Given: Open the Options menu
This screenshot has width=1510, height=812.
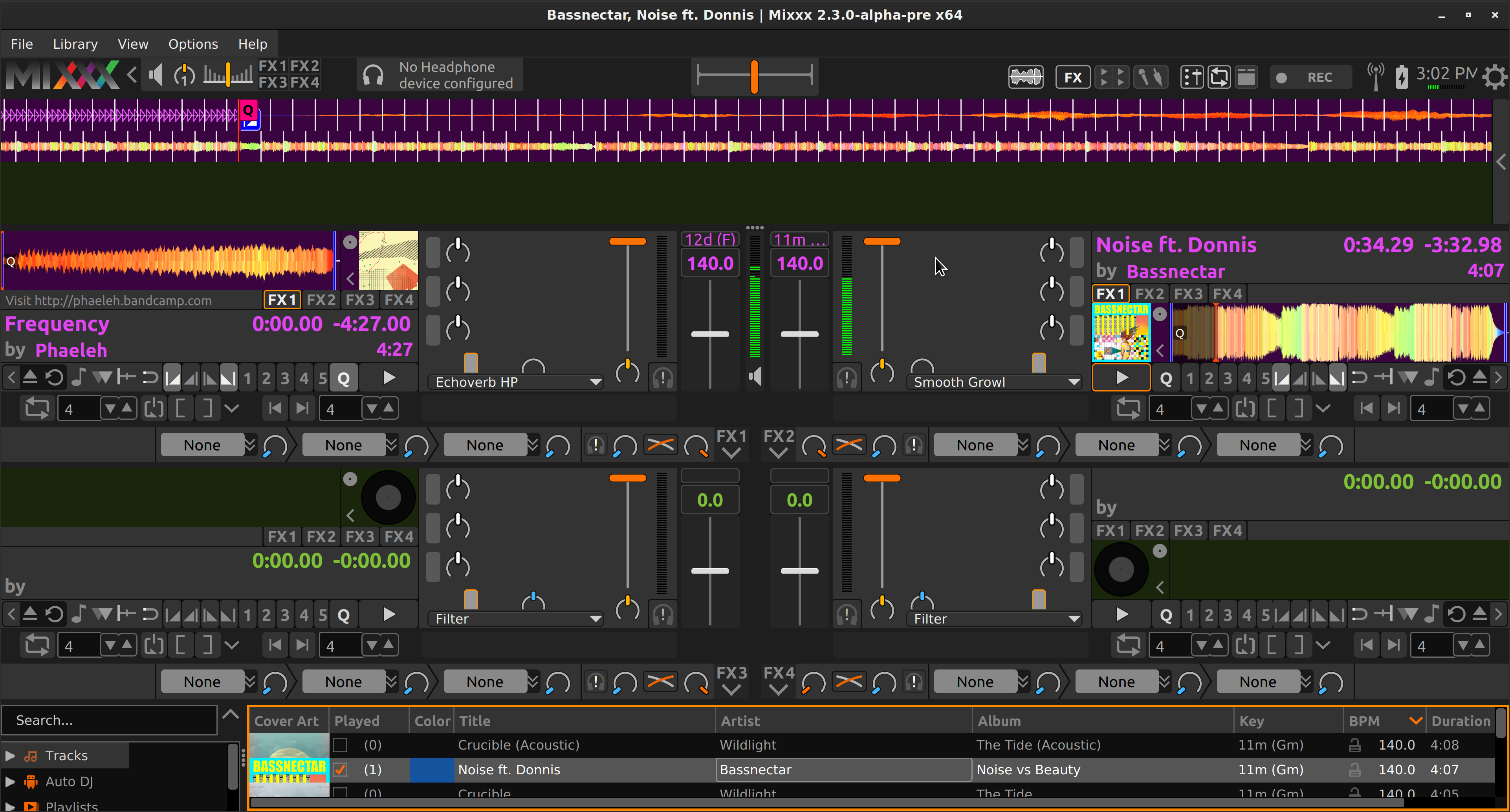Looking at the screenshot, I should point(193,44).
